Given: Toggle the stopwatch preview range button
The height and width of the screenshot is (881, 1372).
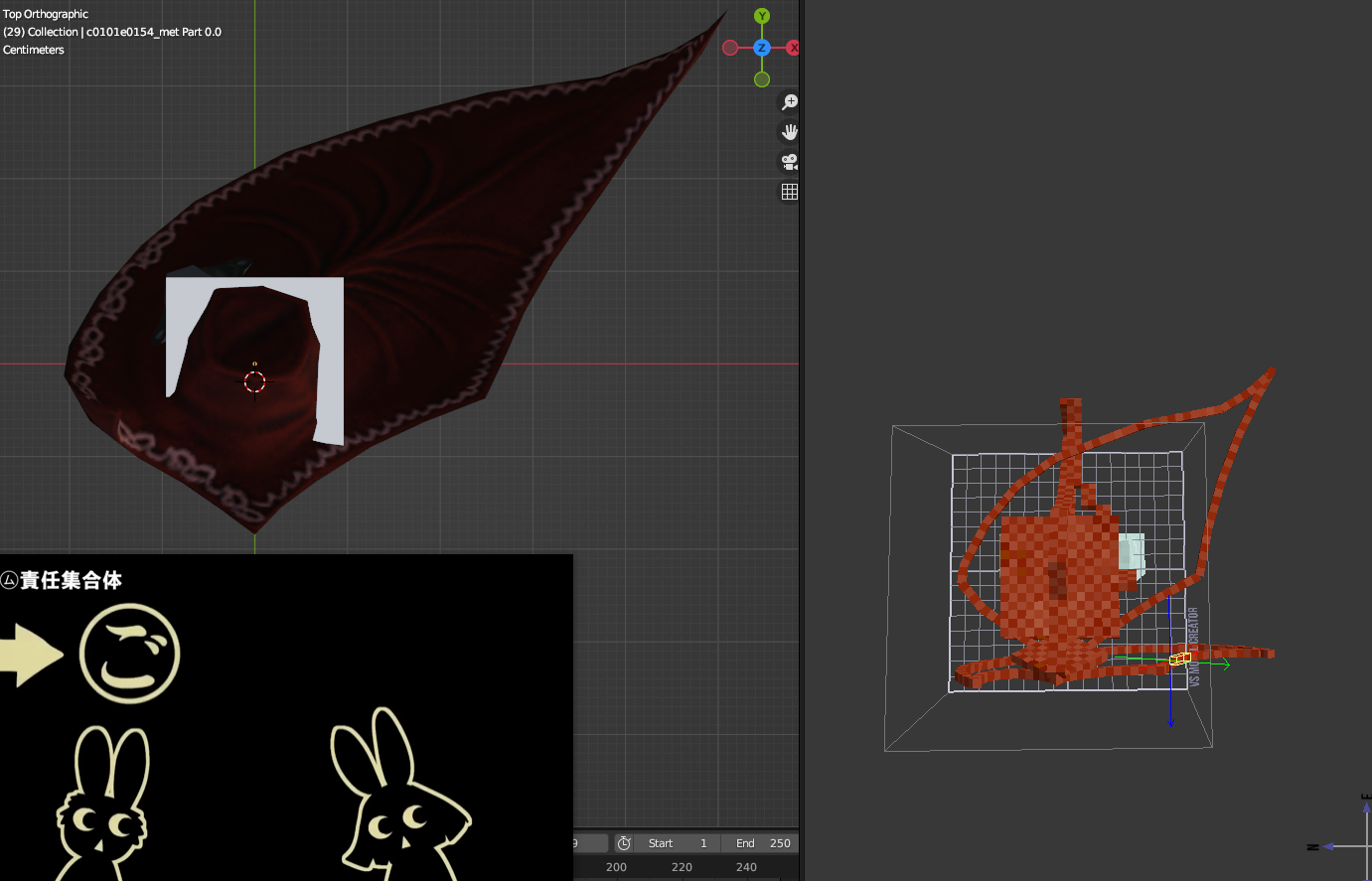Looking at the screenshot, I should [624, 843].
